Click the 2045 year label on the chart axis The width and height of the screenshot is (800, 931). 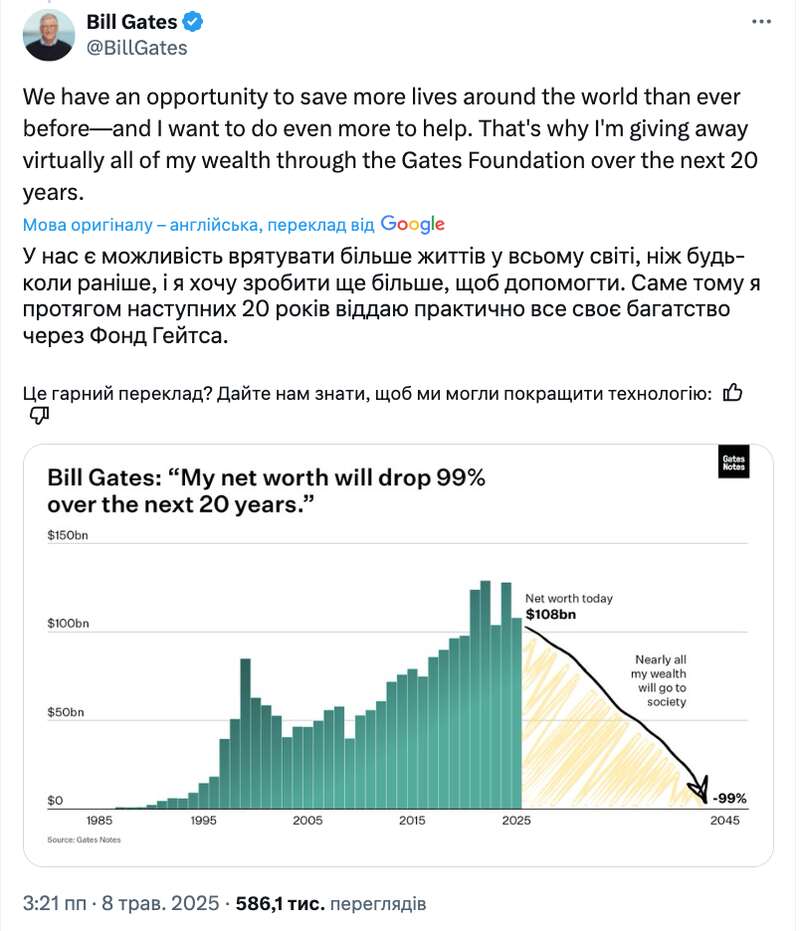(725, 821)
